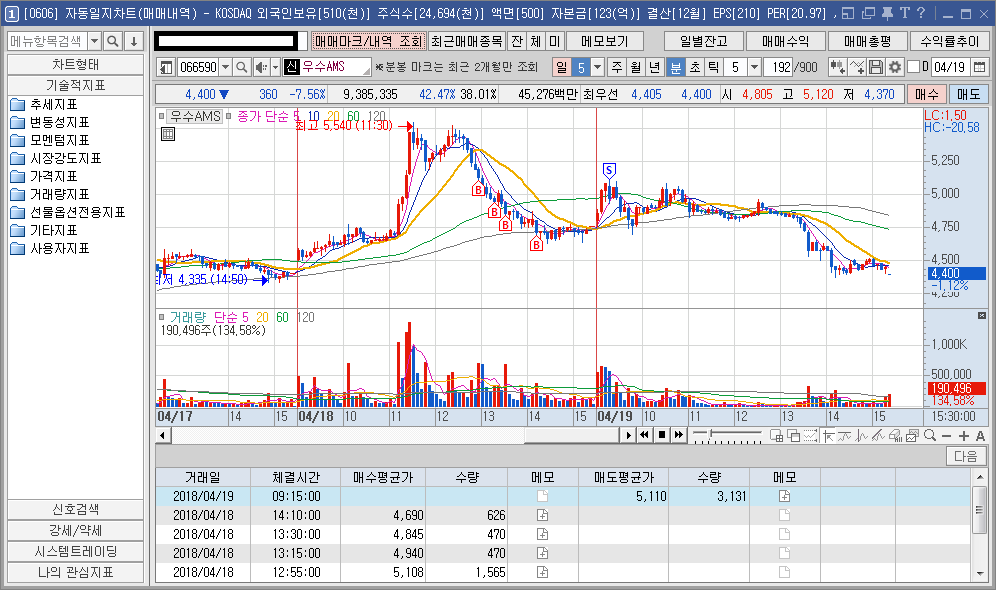Open the calendar date picker icon
The image size is (996, 590).
pyautogui.click(x=979, y=67)
